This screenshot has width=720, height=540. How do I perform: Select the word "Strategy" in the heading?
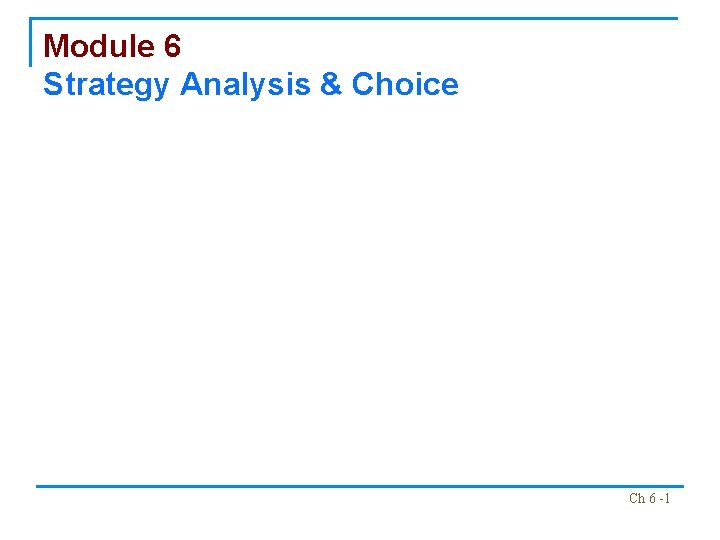(106, 85)
